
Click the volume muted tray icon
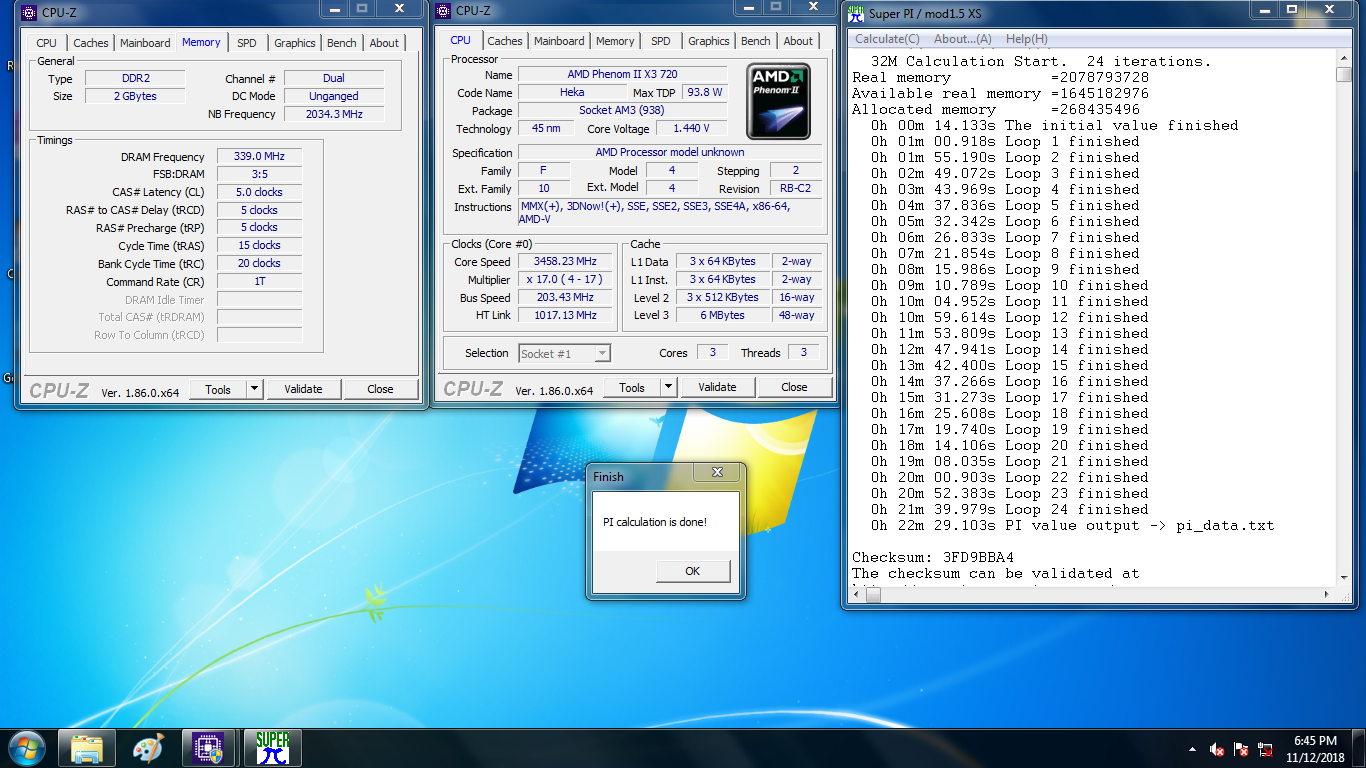(1218, 749)
